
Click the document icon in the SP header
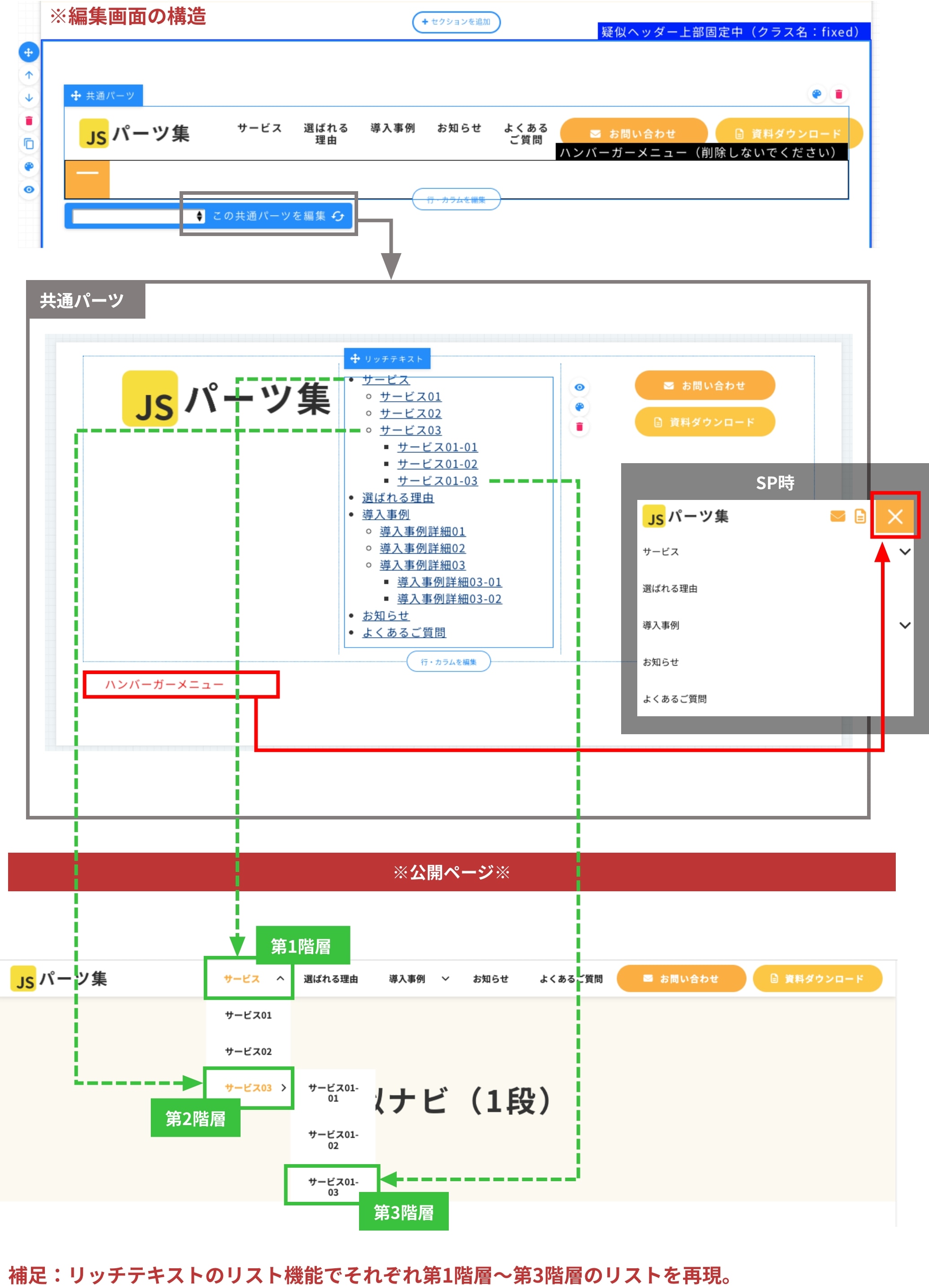[860, 517]
